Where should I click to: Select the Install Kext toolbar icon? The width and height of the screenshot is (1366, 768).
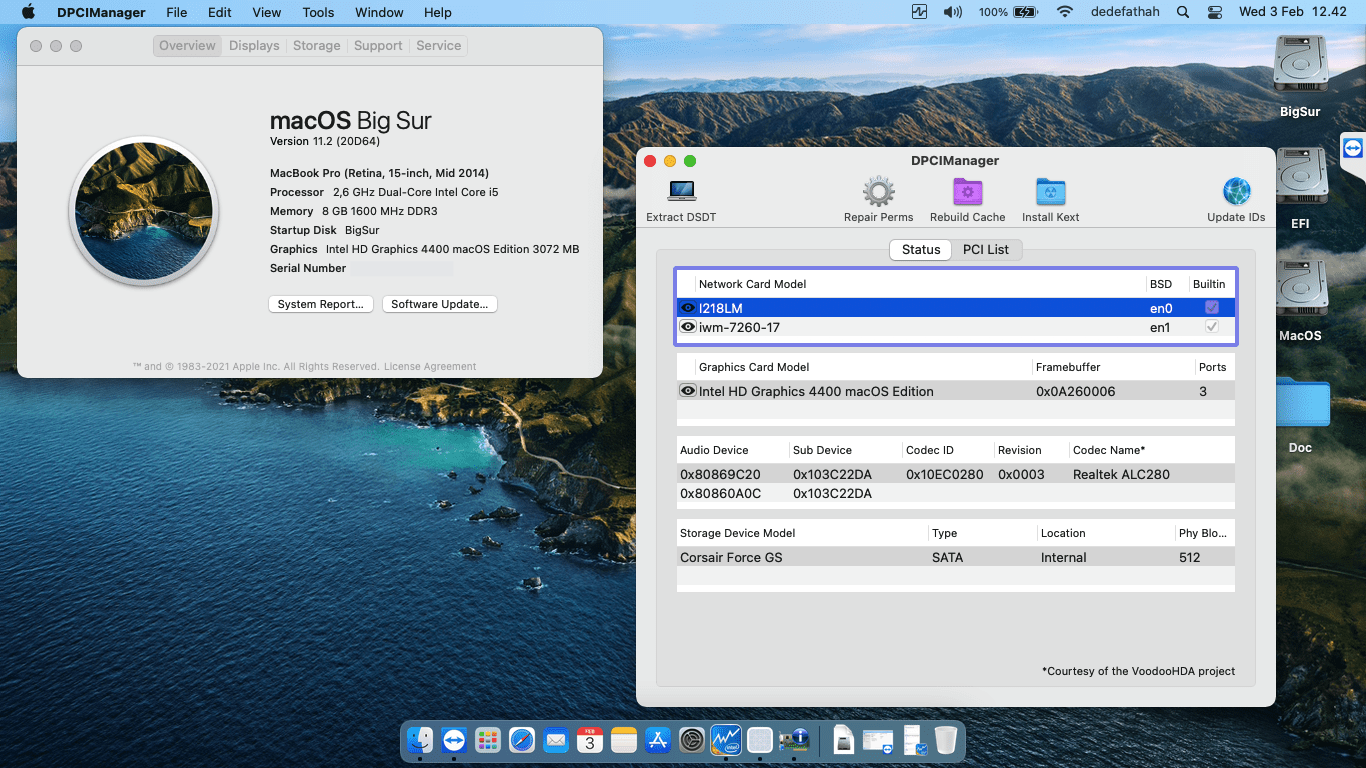[x=1050, y=195]
